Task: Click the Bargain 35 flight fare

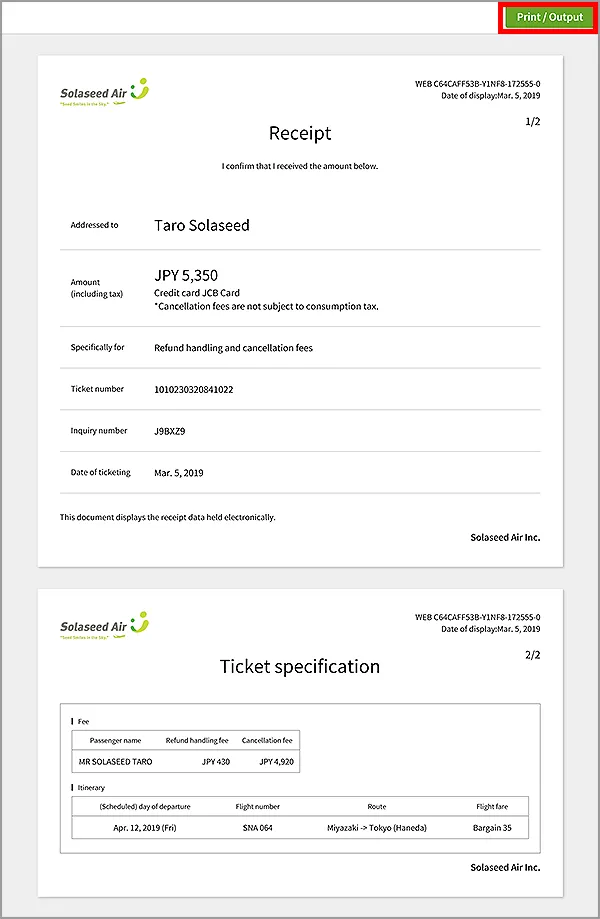Action: click(x=493, y=828)
